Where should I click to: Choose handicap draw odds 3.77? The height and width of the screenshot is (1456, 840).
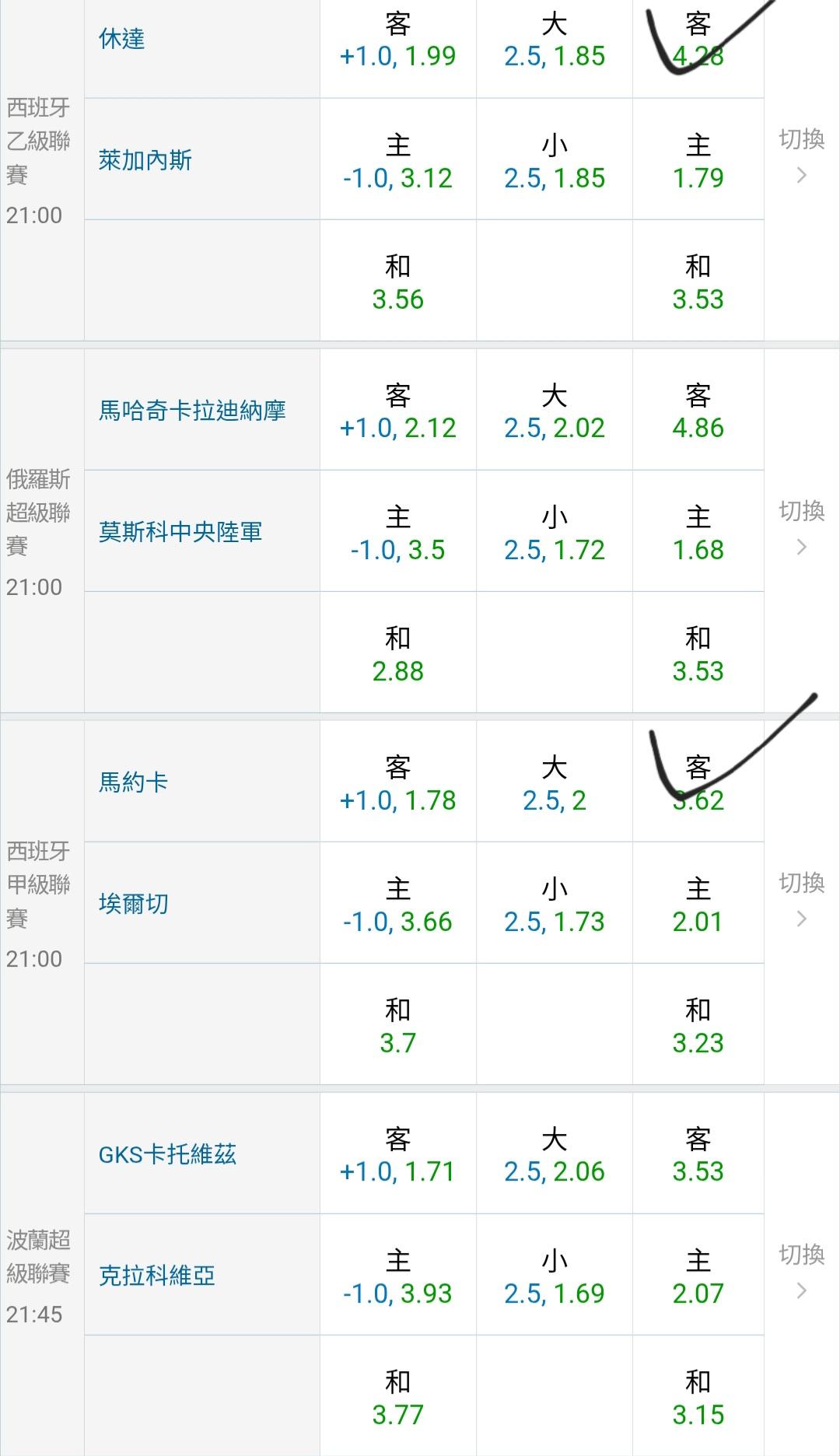(397, 1398)
